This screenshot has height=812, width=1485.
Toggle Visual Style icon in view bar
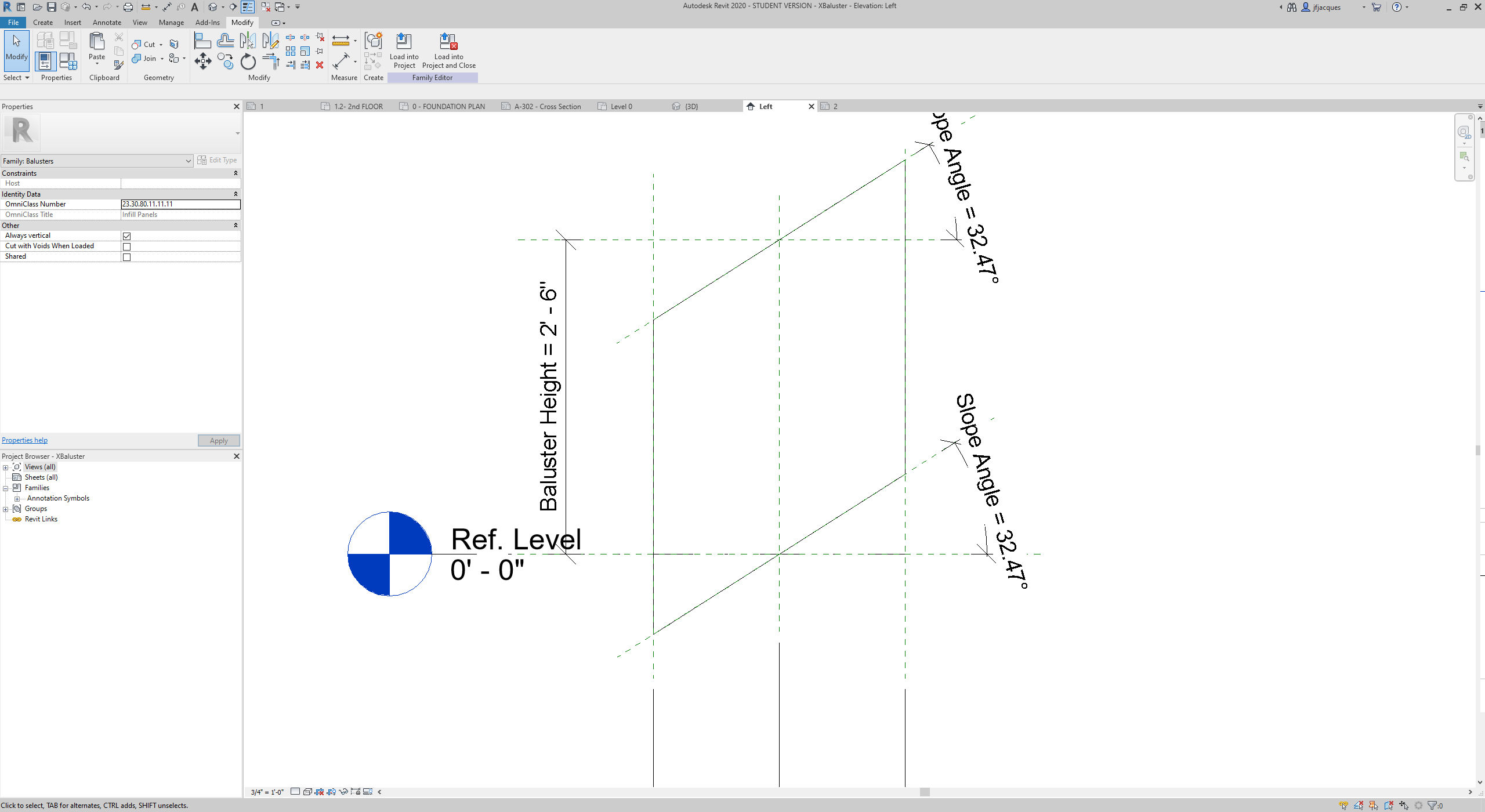[x=307, y=792]
